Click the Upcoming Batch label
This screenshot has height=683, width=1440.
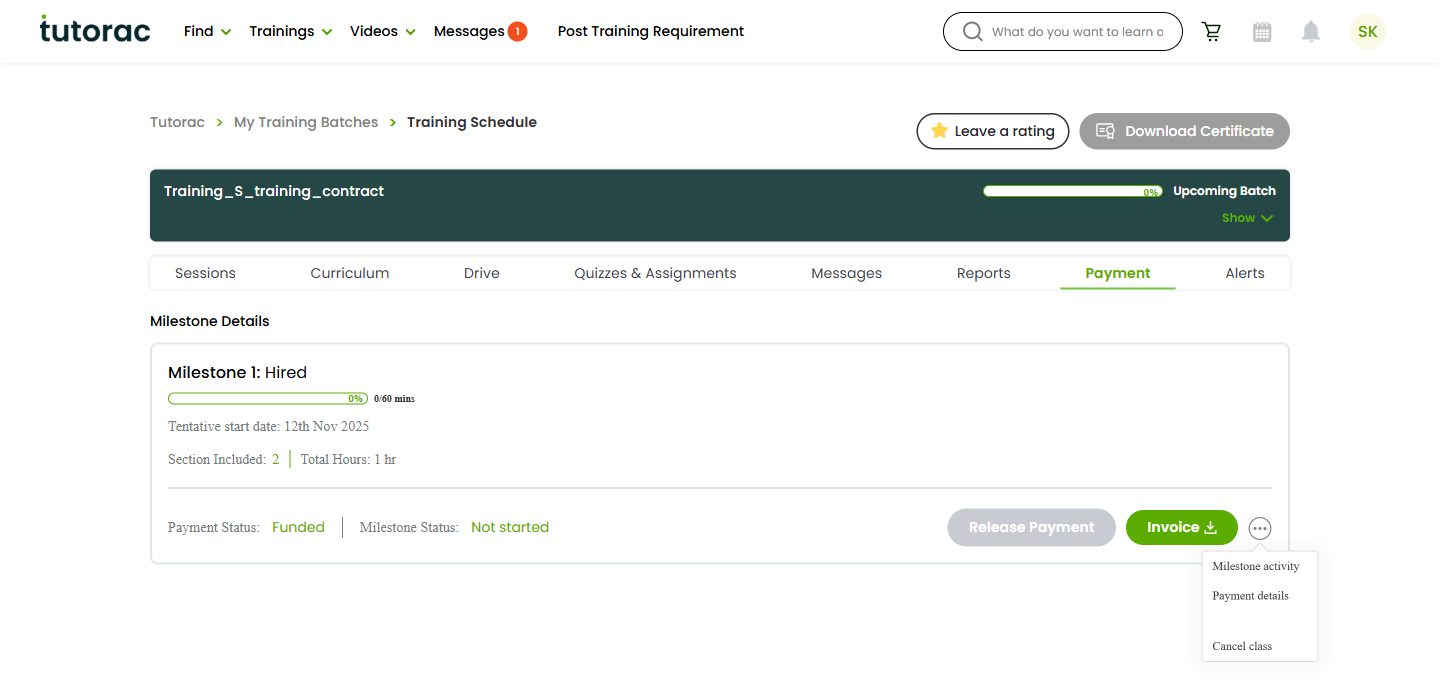click(1225, 191)
